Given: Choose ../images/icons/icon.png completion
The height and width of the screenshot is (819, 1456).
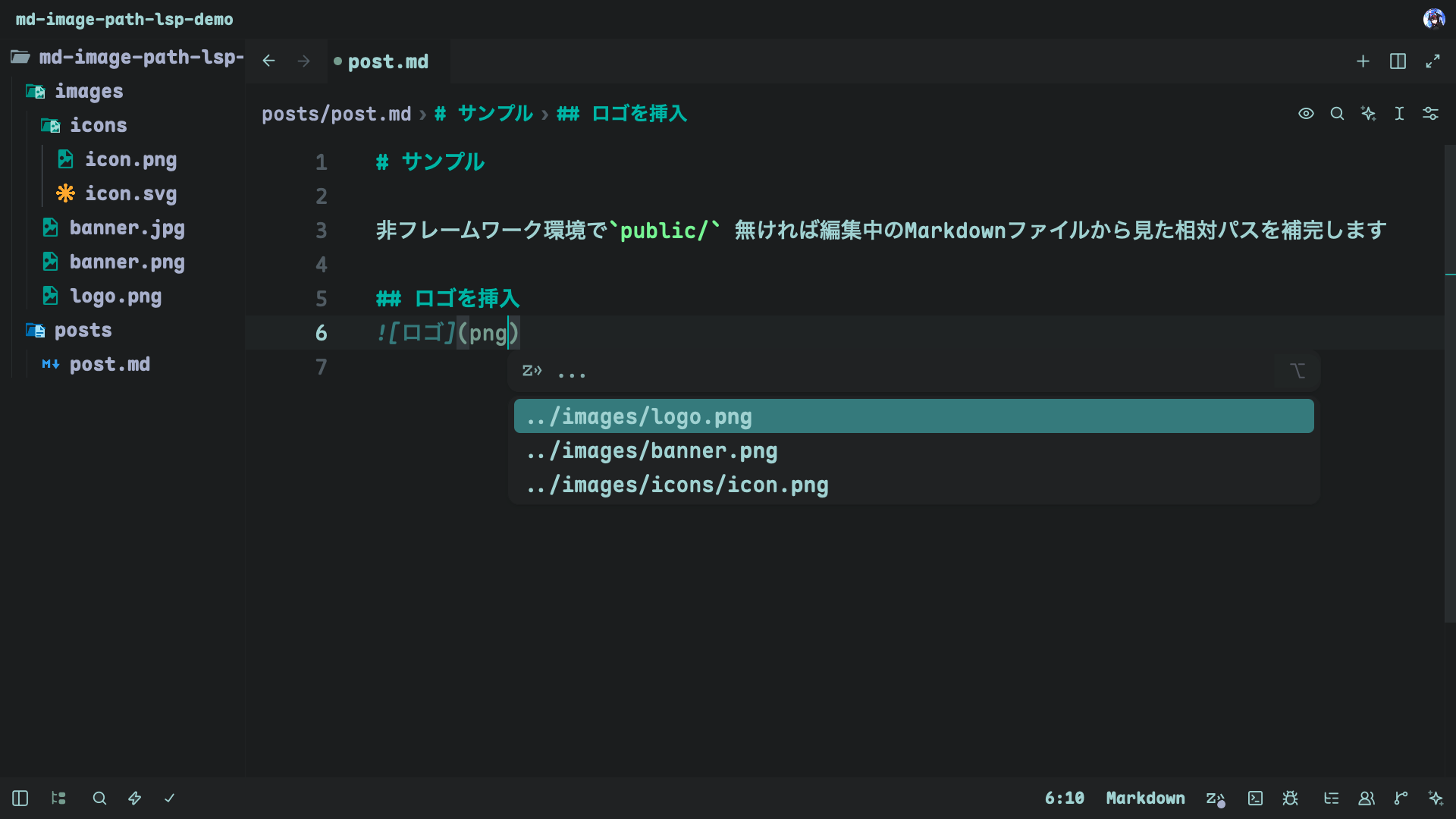Looking at the screenshot, I should (x=914, y=485).
